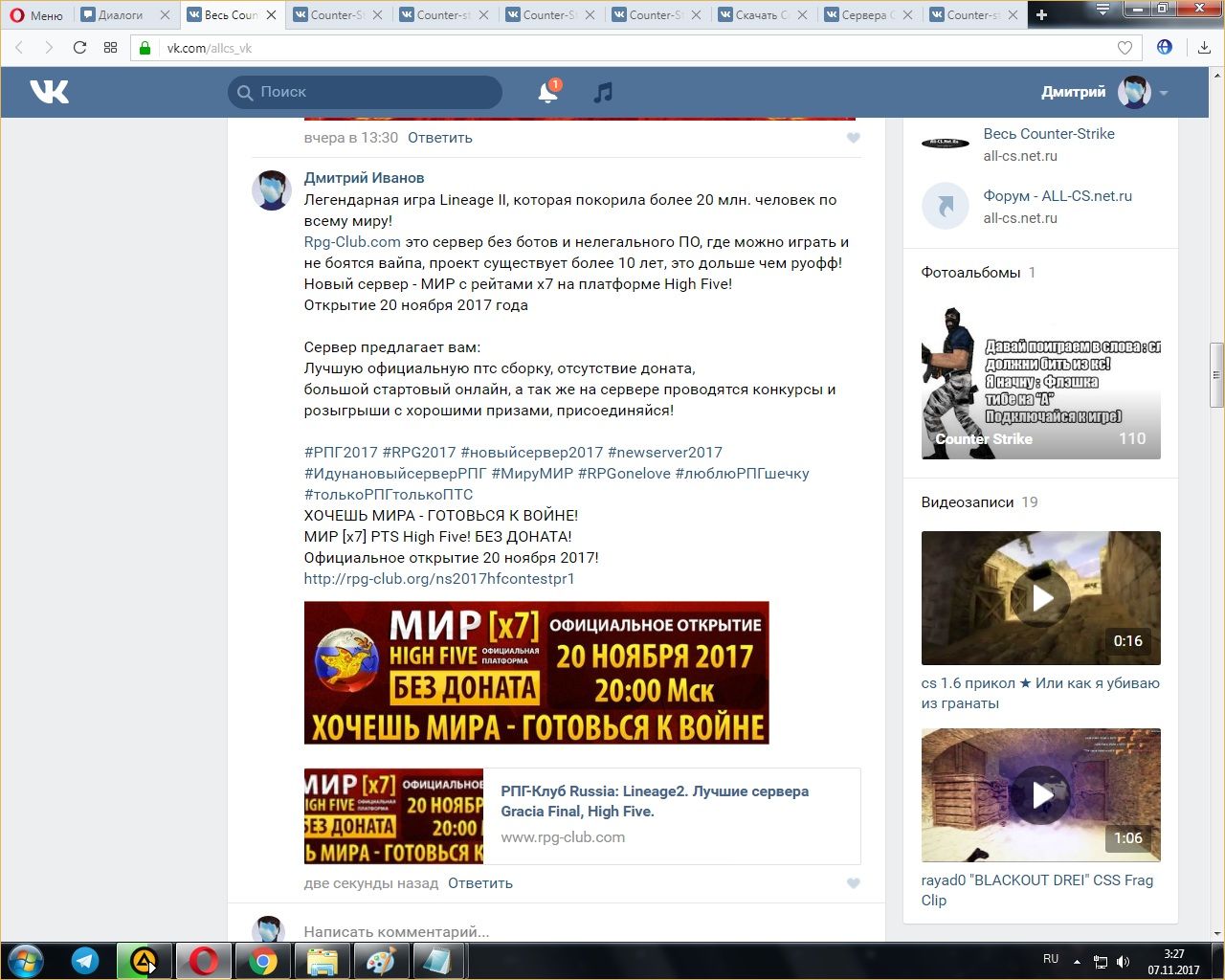
Task: Open a new browser tab
Action: (x=1042, y=14)
